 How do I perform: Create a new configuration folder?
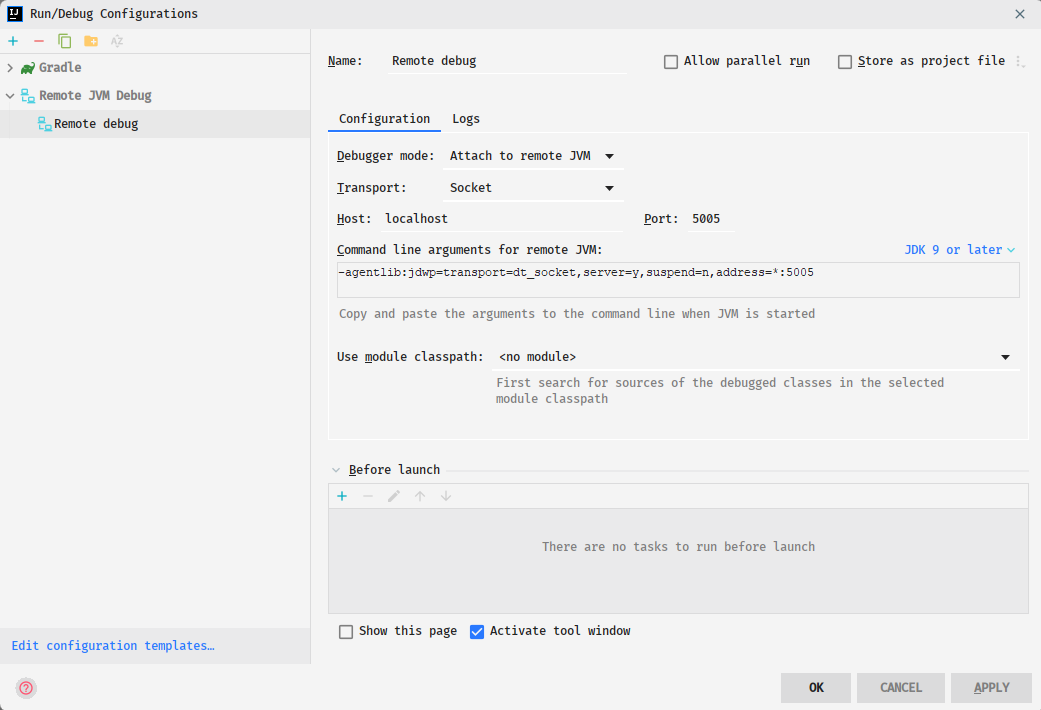pyautogui.click(x=89, y=41)
